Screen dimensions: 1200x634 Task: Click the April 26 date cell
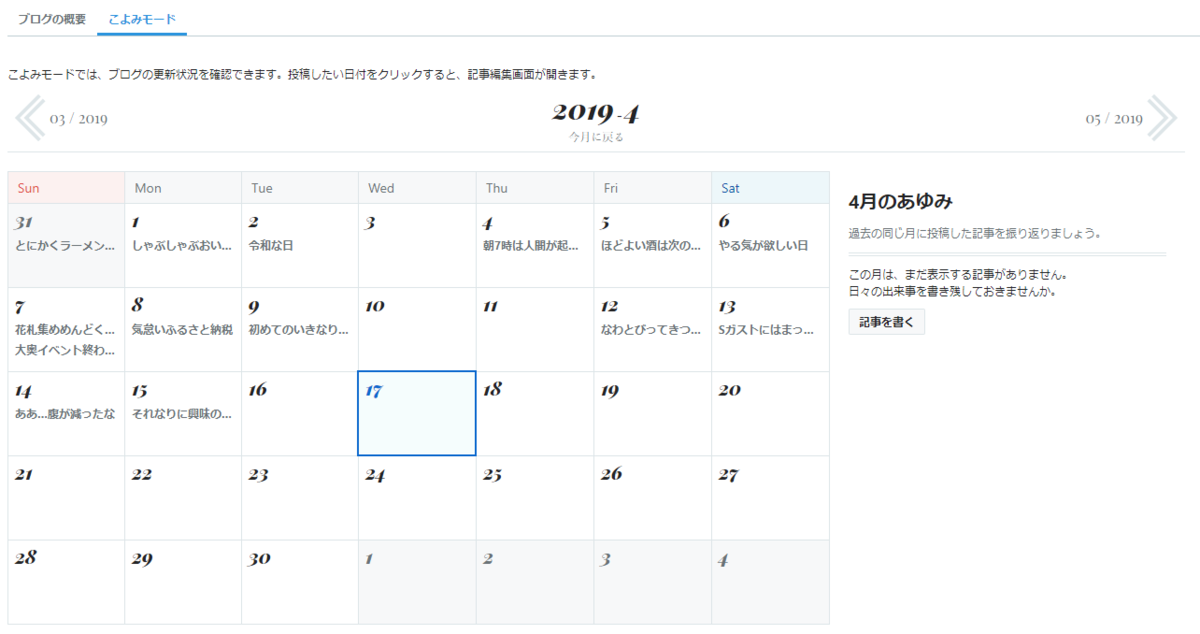[652, 497]
